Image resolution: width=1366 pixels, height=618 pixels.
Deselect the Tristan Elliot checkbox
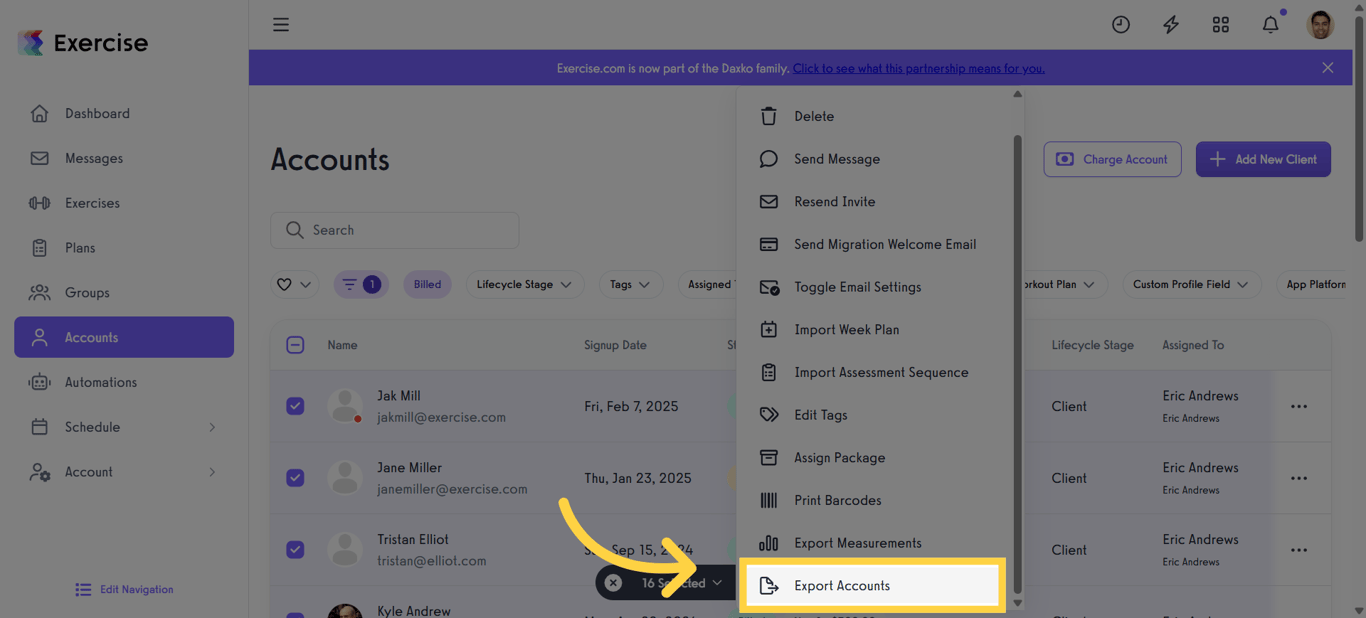click(295, 549)
